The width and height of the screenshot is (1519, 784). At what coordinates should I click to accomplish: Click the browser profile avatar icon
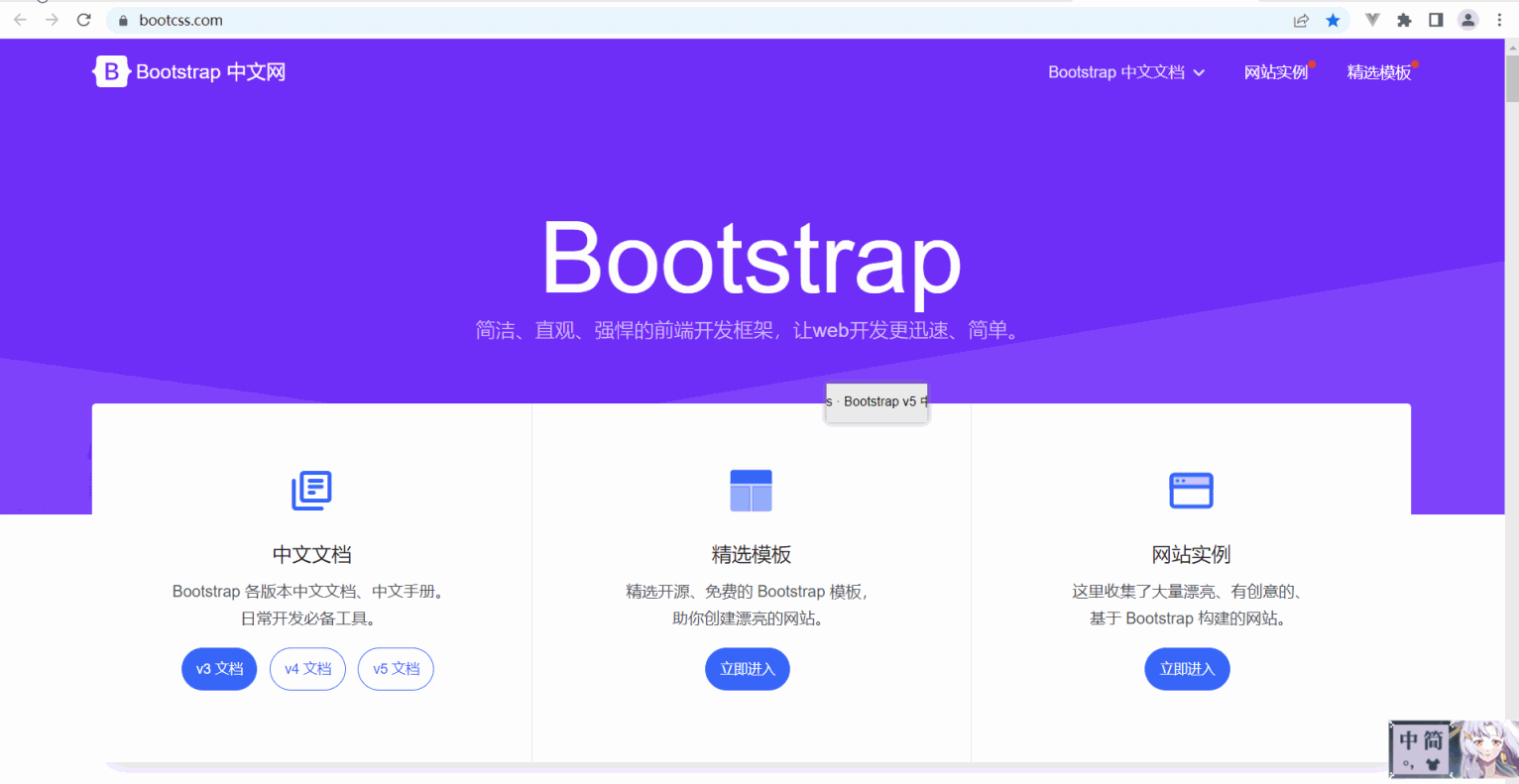pos(1467,19)
